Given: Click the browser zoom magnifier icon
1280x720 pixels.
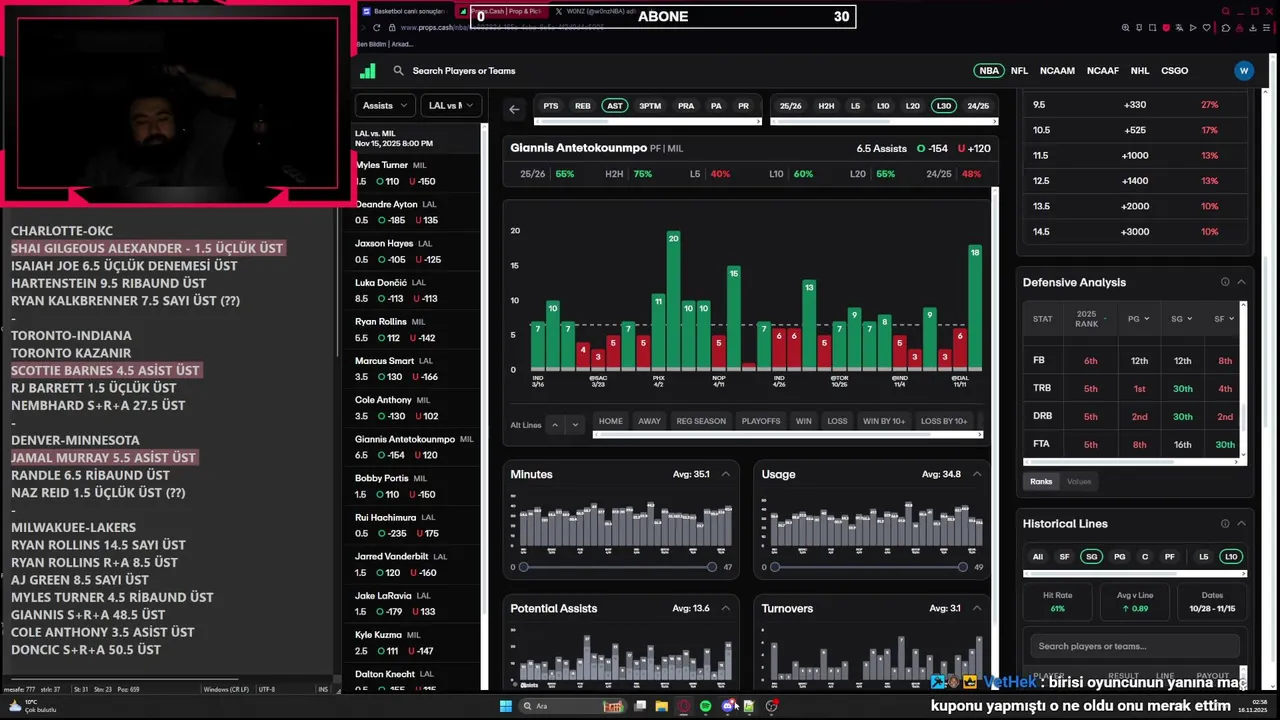Looking at the screenshot, I should pos(1127,28).
